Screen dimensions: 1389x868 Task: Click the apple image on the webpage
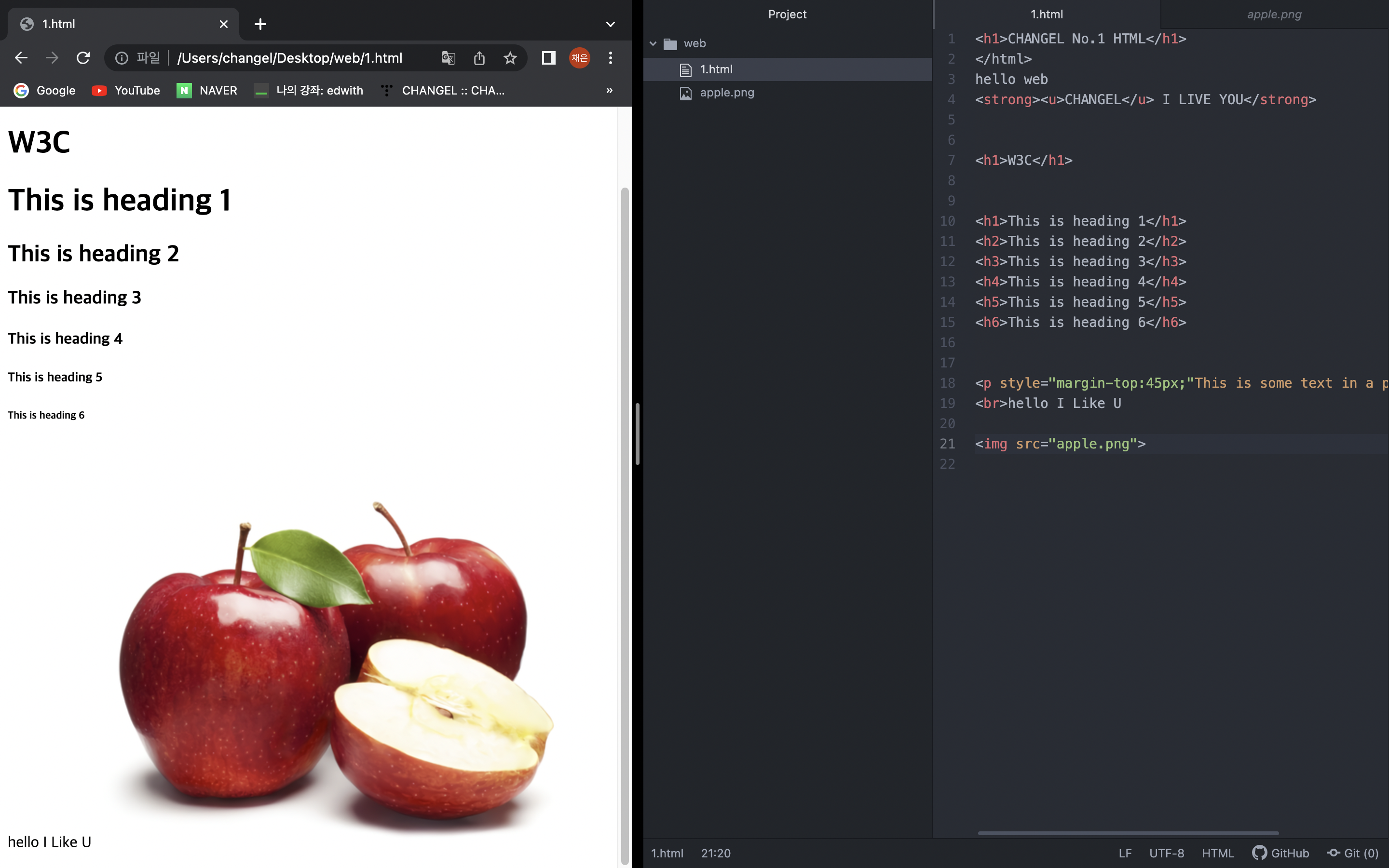(336, 667)
